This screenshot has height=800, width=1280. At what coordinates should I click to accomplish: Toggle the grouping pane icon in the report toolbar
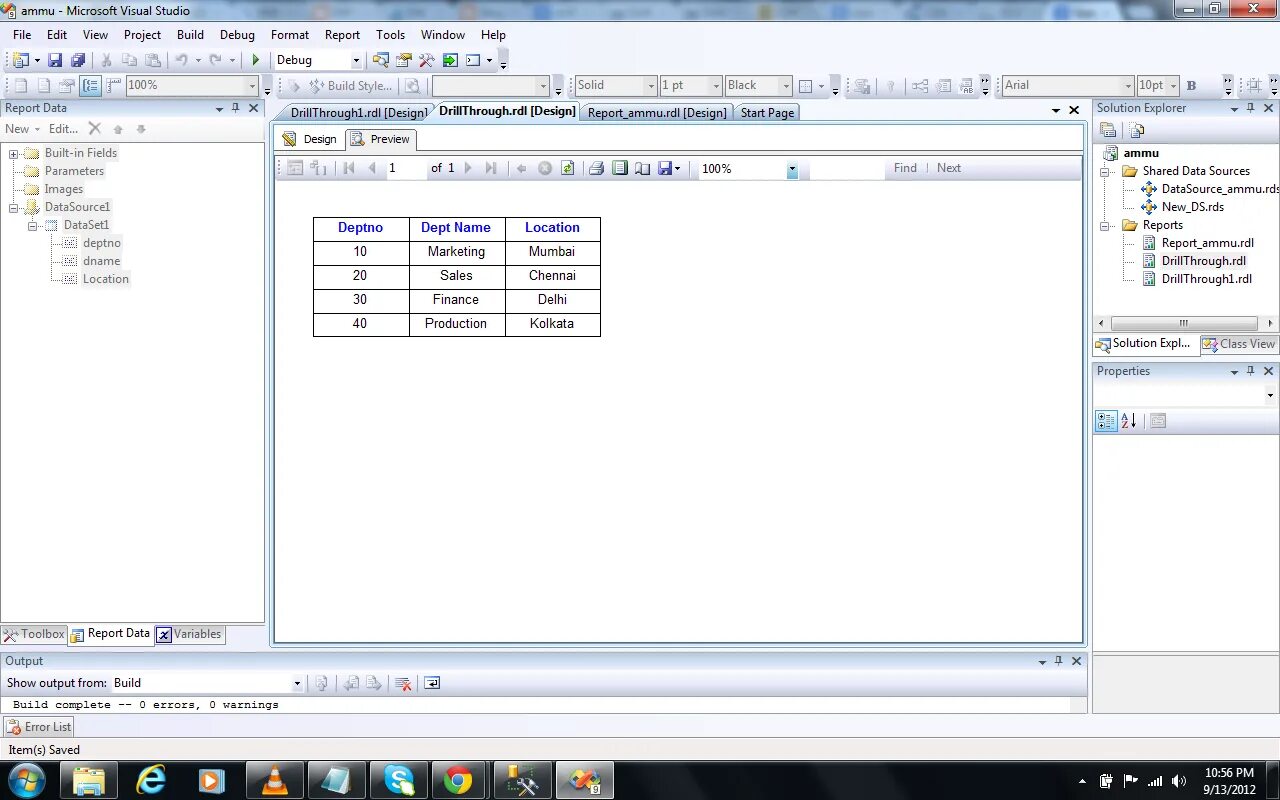pyautogui.click(x=91, y=85)
